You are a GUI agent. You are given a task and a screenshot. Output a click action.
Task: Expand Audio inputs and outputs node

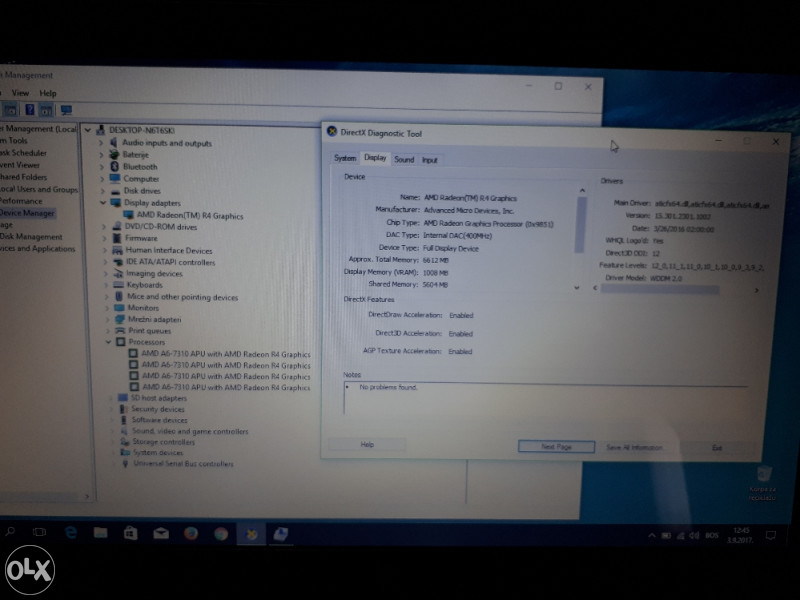click(x=101, y=143)
